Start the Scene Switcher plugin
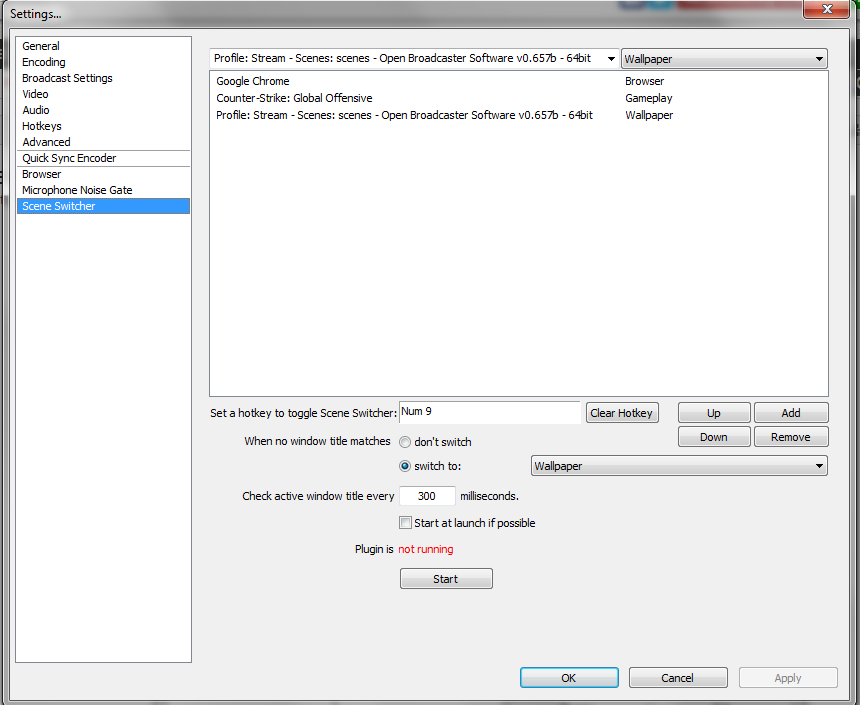The width and height of the screenshot is (860, 705). click(x=446, y=579)
